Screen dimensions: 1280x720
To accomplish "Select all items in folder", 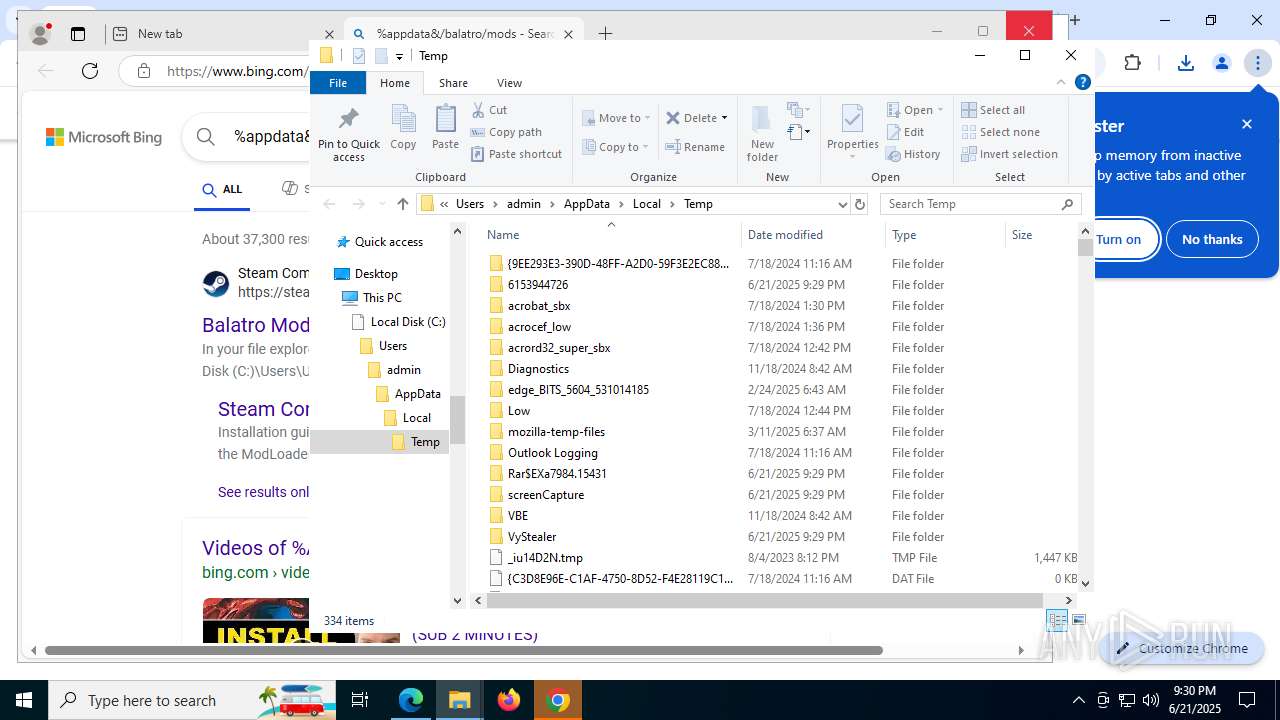I will pos(993,110).
